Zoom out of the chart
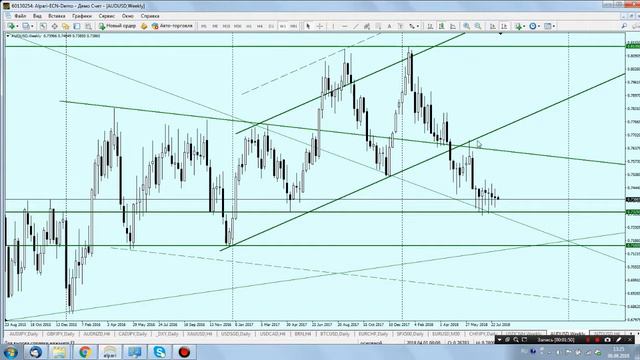This screenshot has width=640, height=360. pyautogui.click(x=478, y=26)
